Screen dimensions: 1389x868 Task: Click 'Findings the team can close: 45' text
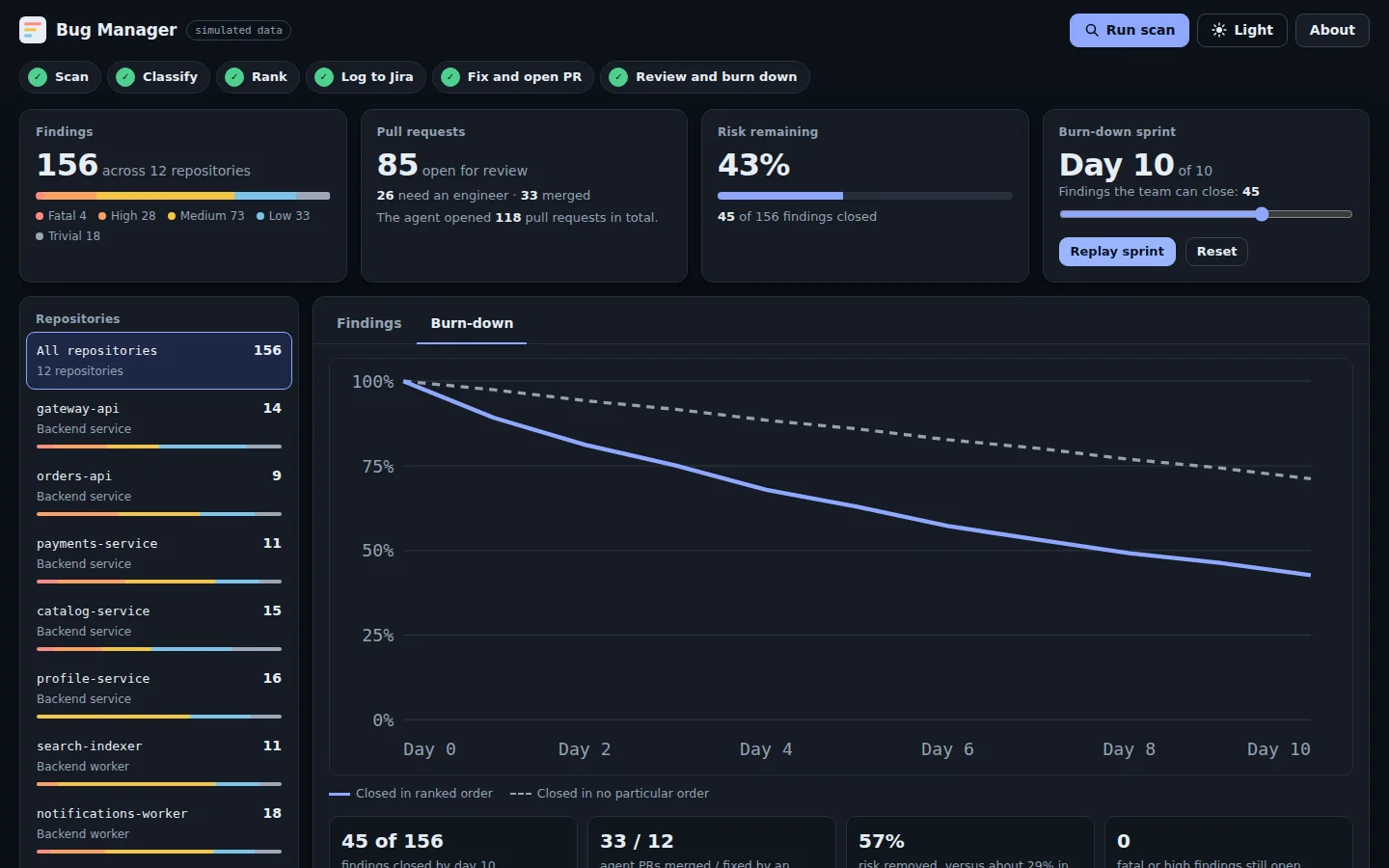1158,192
